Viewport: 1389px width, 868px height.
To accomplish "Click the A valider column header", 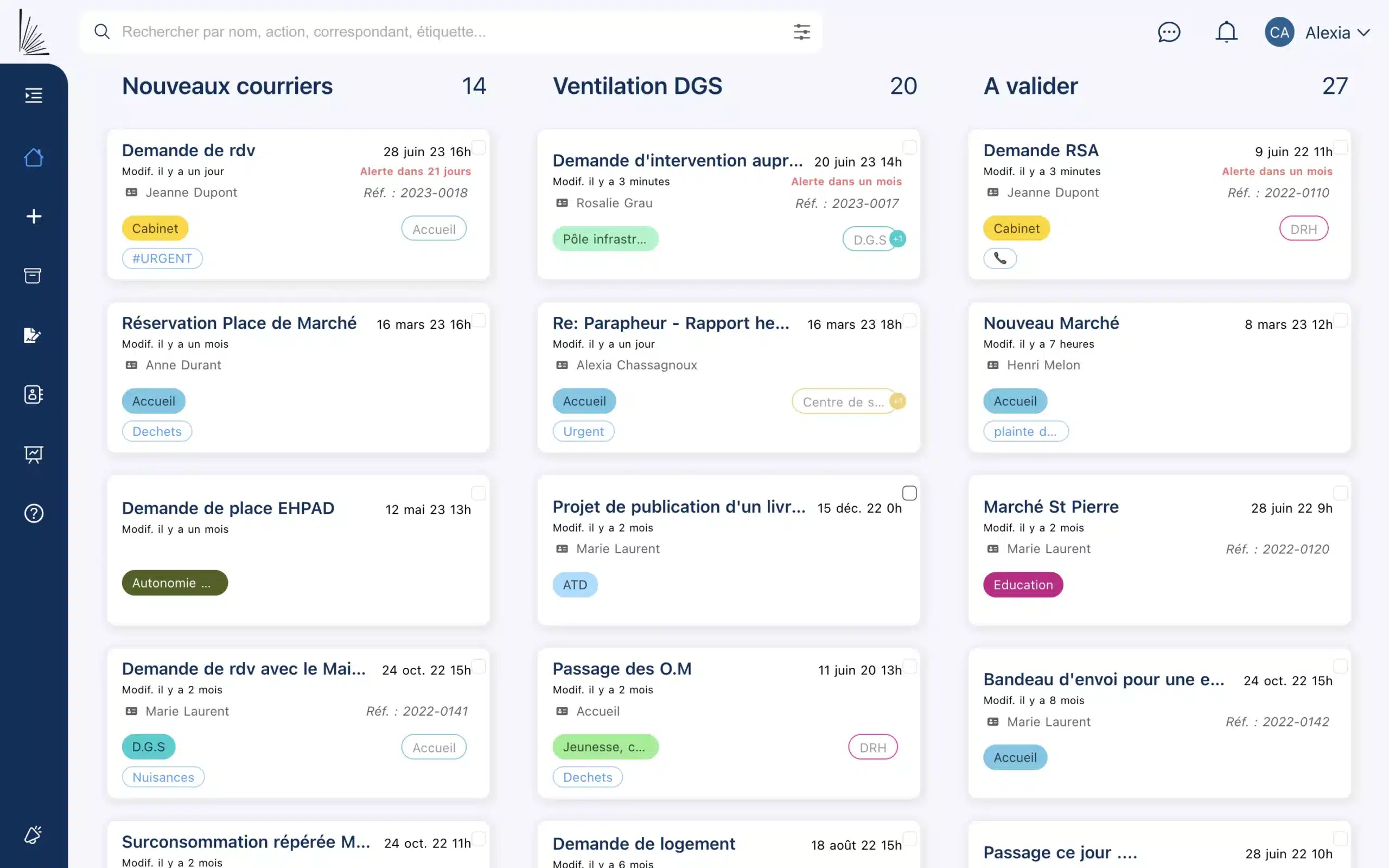I will tap(1030, 86).
